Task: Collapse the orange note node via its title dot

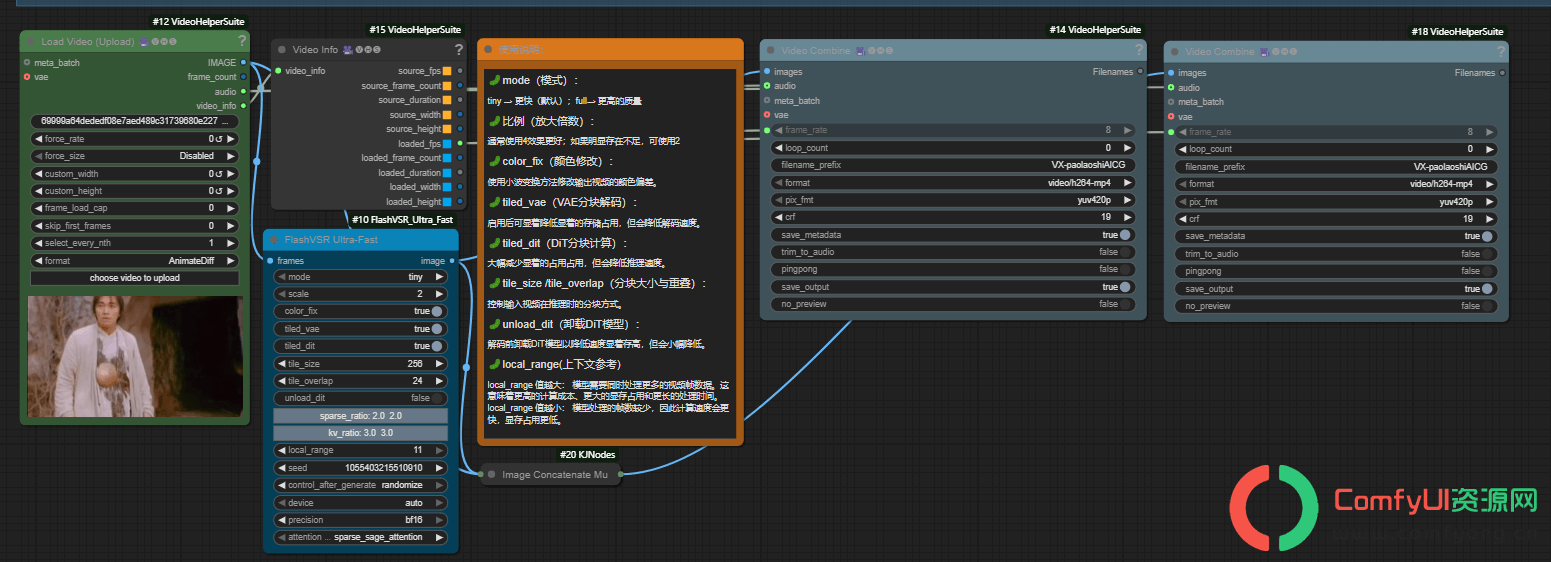Action: pos(489,49)
